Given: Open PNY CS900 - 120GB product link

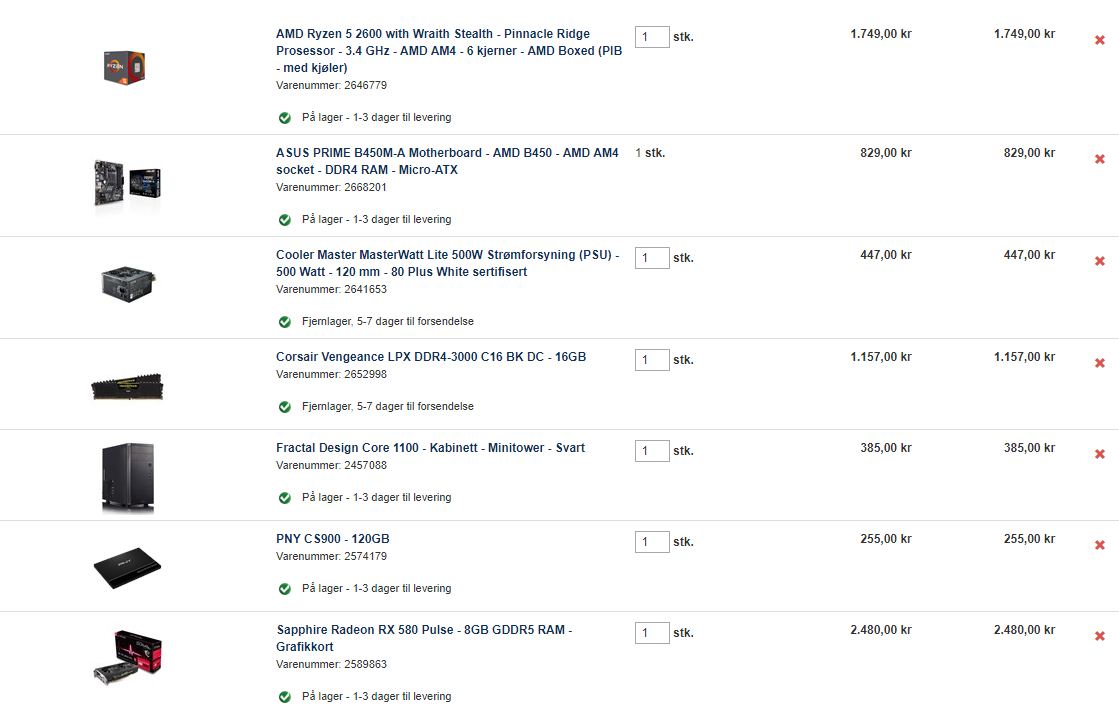Looking at the screenshot, I should [333, 539].
